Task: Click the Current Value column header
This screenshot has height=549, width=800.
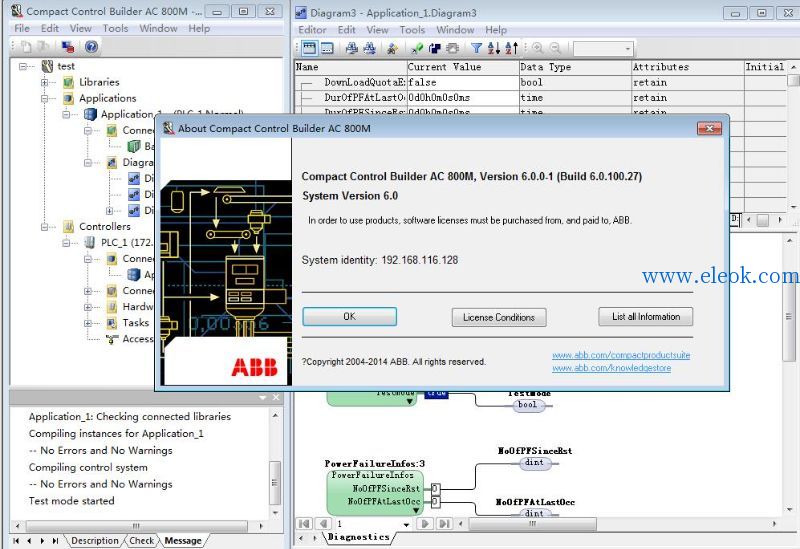Action: (x=462, y=67)
